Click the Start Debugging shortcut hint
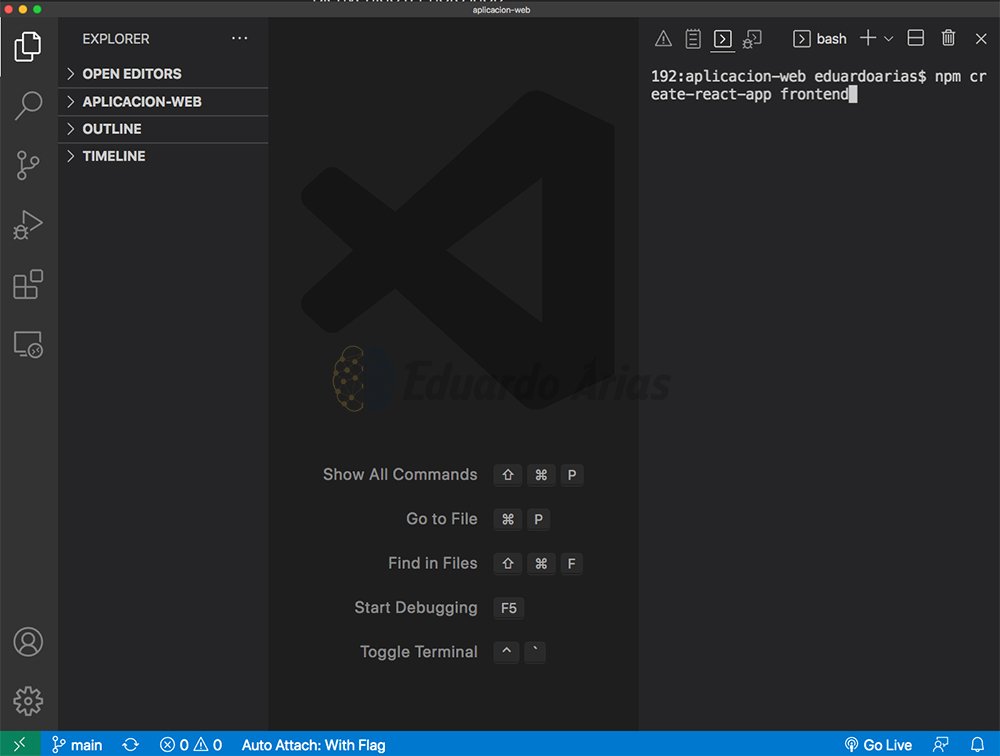1000x756 pixels. [x=439, y=607]
